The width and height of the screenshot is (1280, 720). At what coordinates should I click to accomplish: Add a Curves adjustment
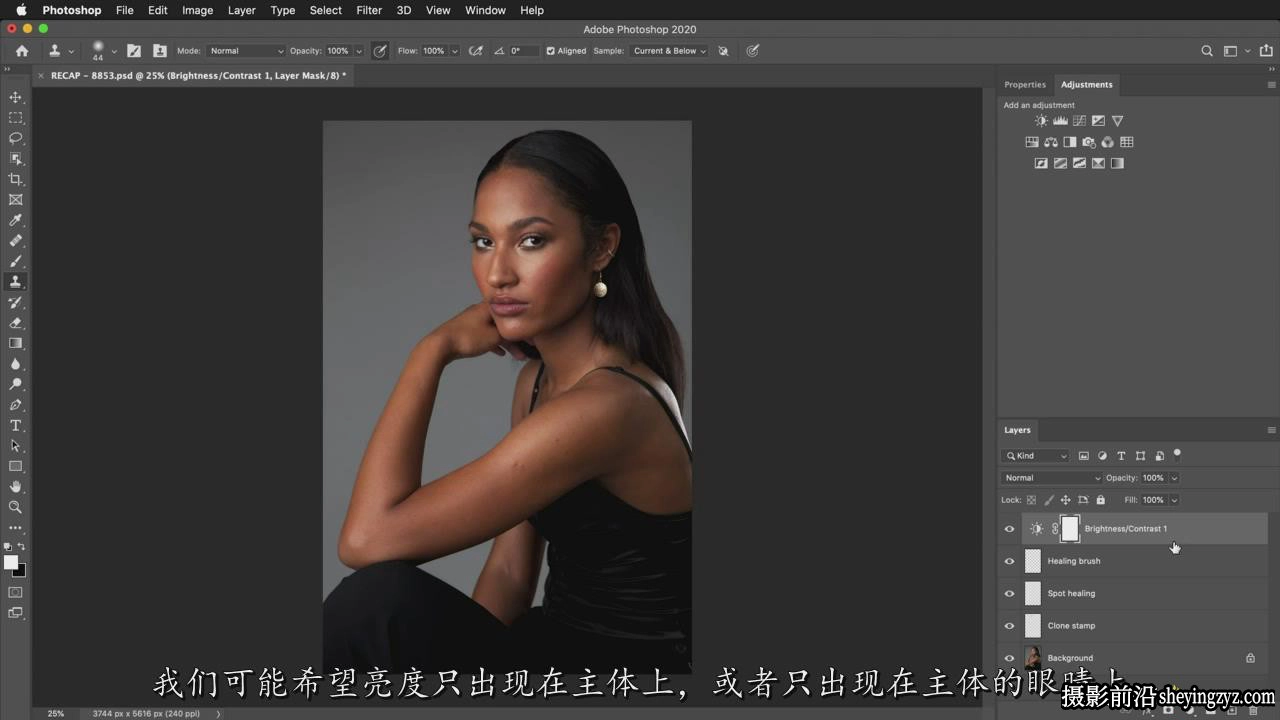pyautogui.click(x=1079, y=121)
